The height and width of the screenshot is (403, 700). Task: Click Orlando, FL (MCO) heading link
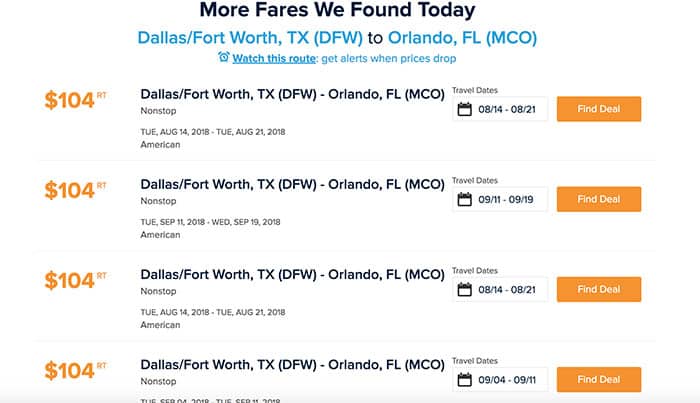(462, 38)
